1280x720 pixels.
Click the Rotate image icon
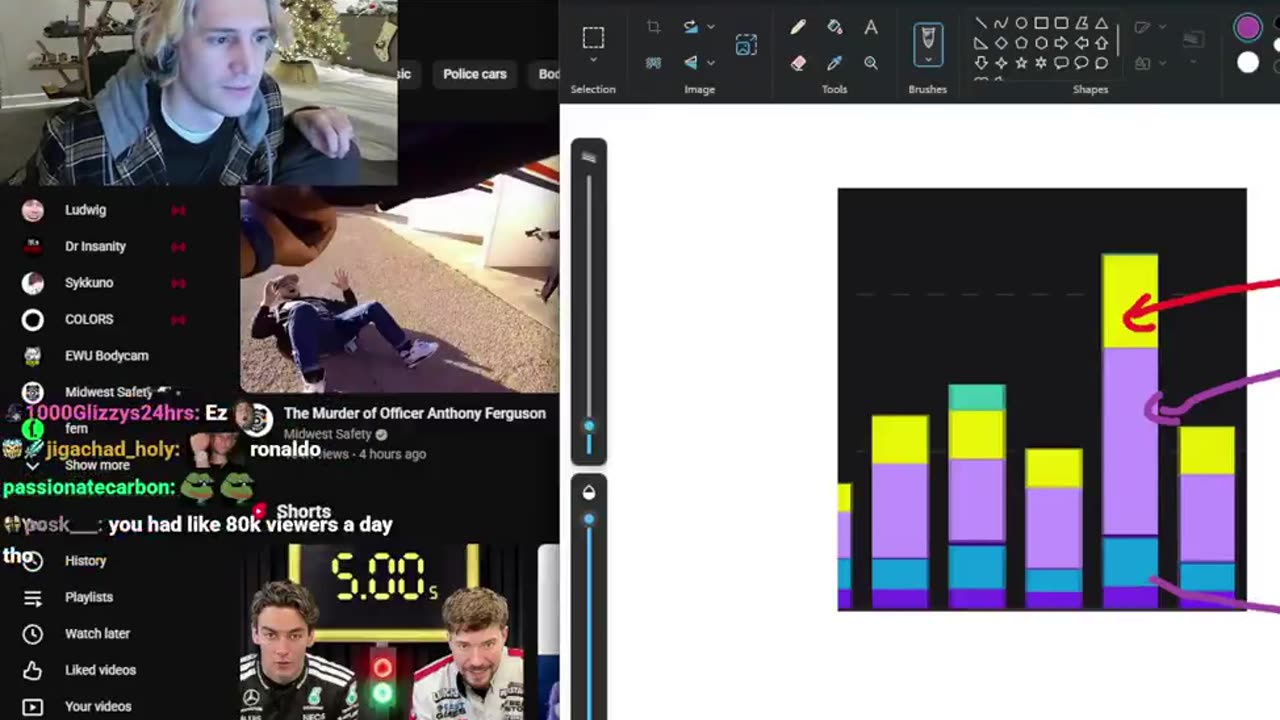[690, 27]
